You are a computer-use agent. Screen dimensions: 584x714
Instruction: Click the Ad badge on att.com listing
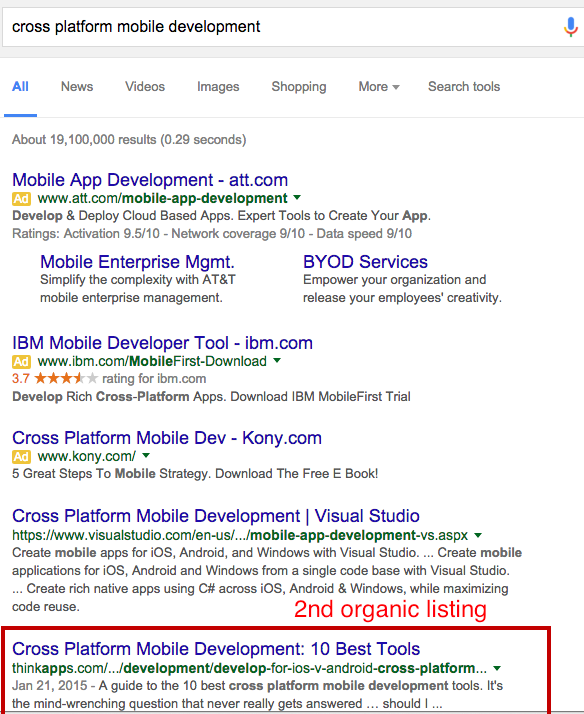21,199
